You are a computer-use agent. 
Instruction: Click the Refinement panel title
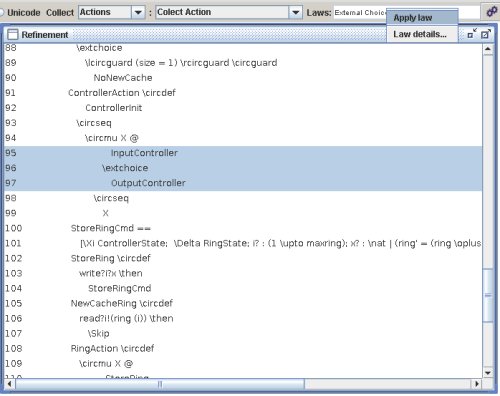45,35
